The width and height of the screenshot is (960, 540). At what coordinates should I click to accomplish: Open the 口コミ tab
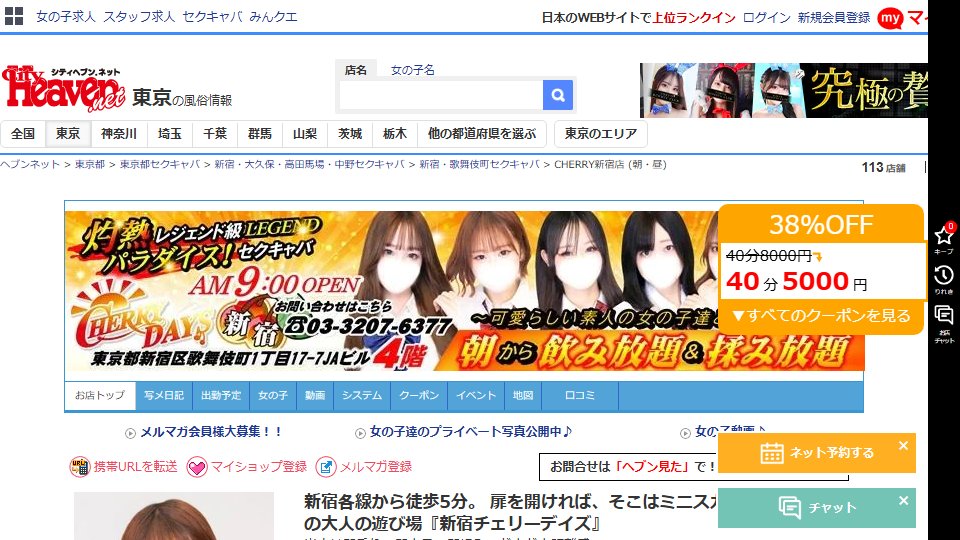(580, 396)
